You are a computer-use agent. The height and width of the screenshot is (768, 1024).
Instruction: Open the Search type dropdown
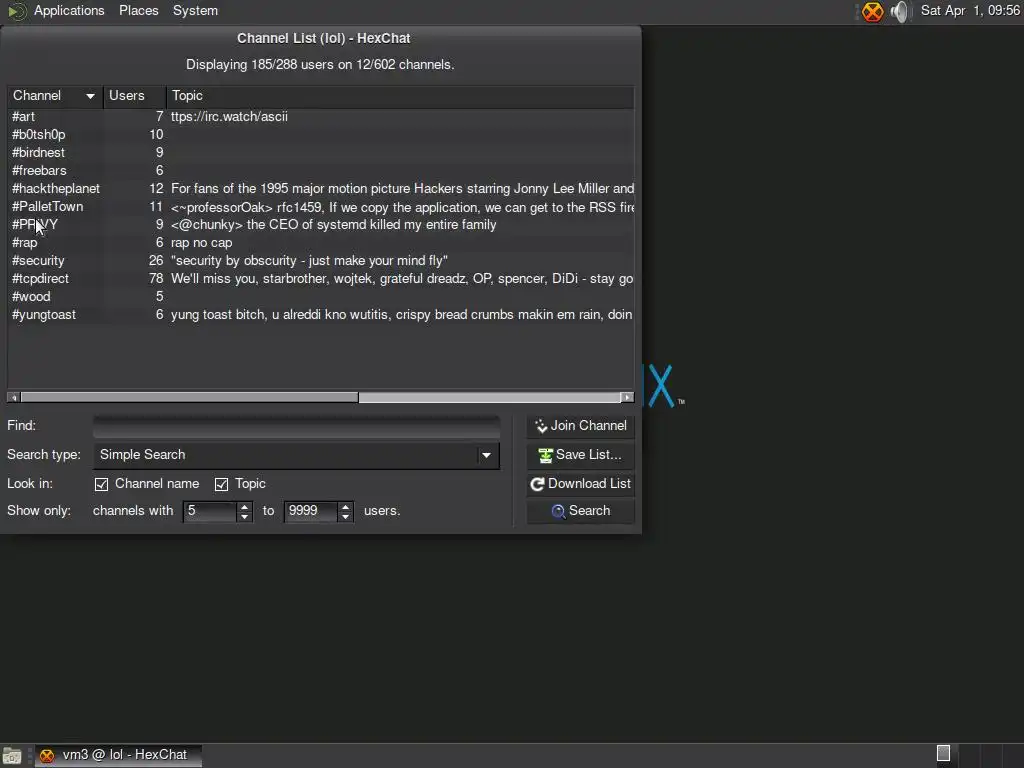(296, 455)
